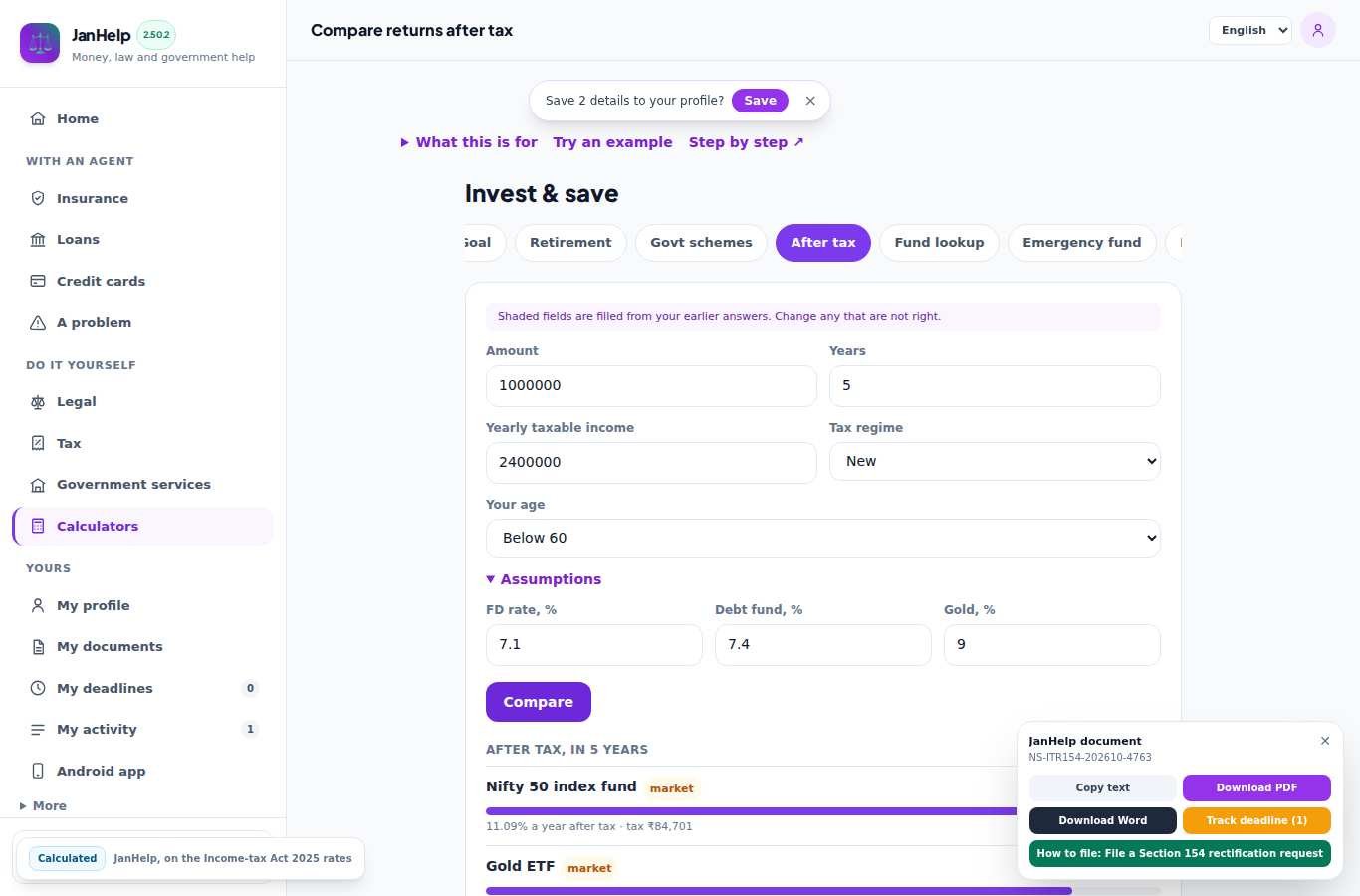Open the Legal scales icon

pyautogui.click(x=38, y=402)
